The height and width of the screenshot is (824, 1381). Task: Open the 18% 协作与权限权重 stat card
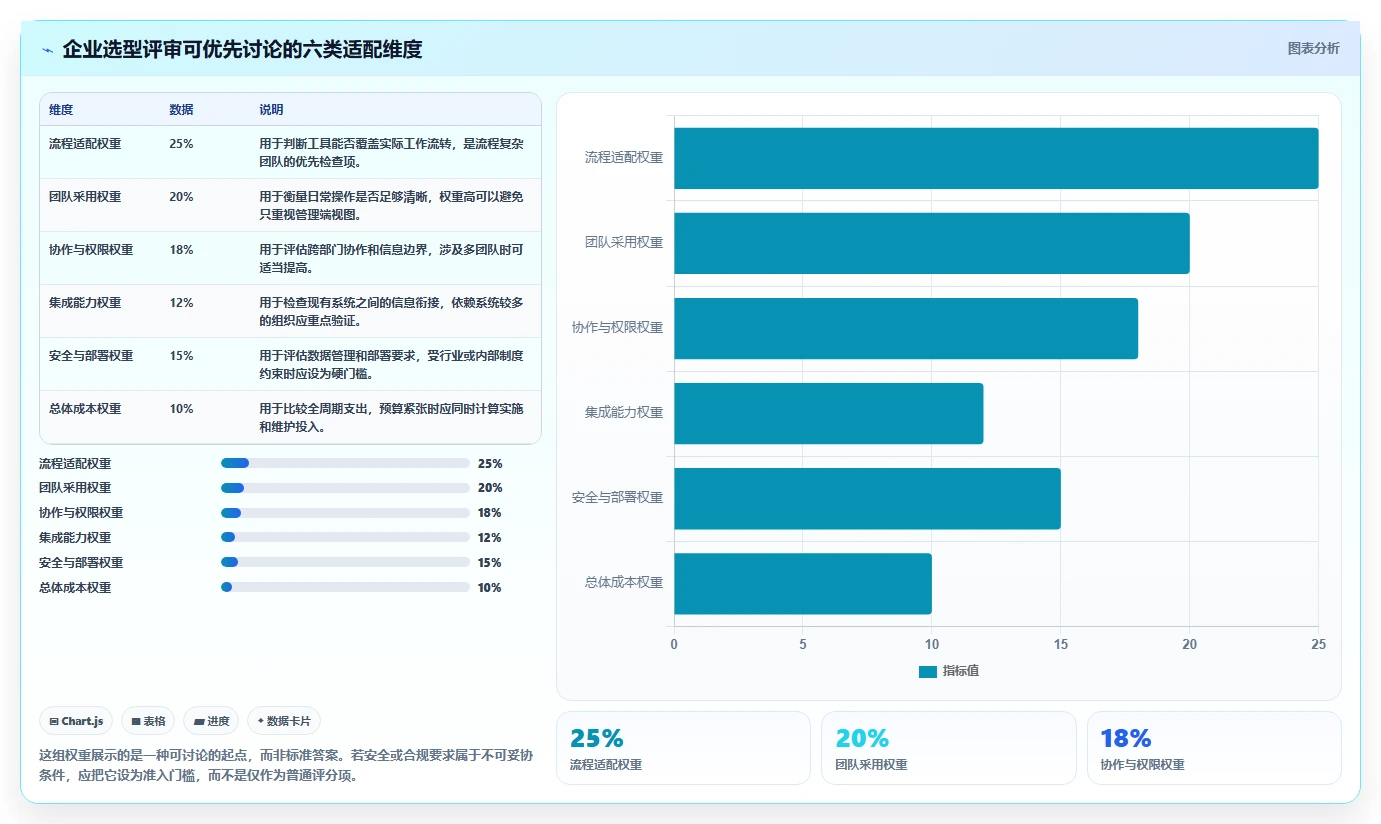1214,748
